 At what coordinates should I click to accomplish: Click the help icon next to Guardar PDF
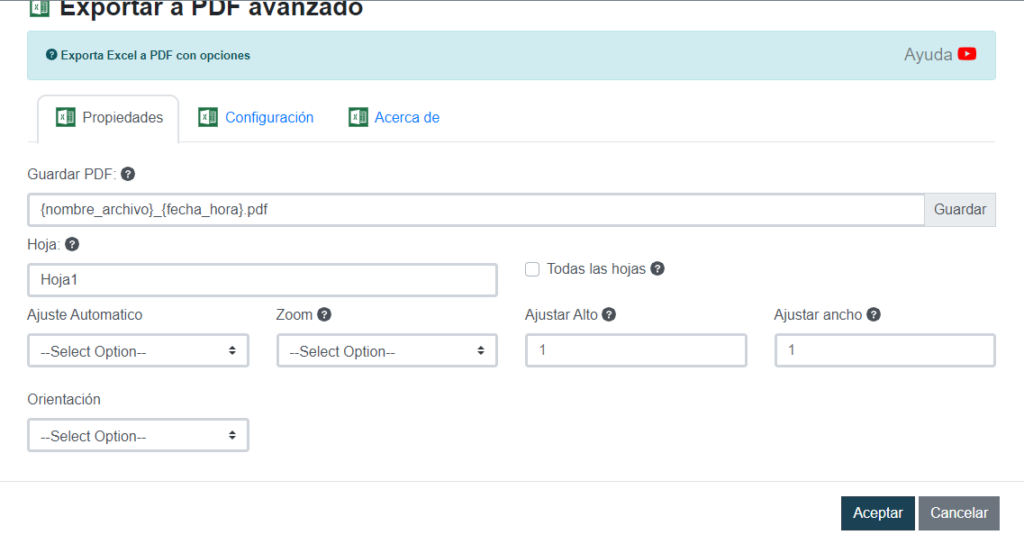pos(128,174)
